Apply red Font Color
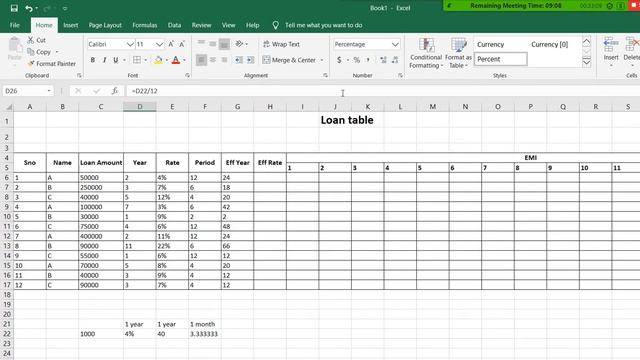The image size is (640, 360). pyautogui.click(x=176, y=60)
